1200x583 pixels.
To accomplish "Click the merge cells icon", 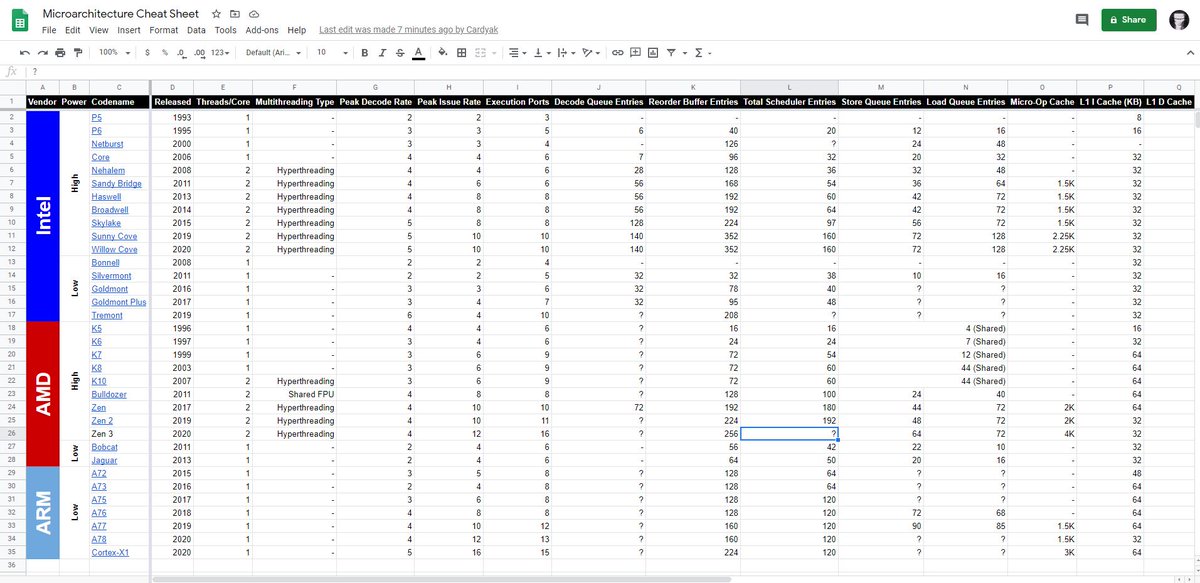I will click(482, 52).
